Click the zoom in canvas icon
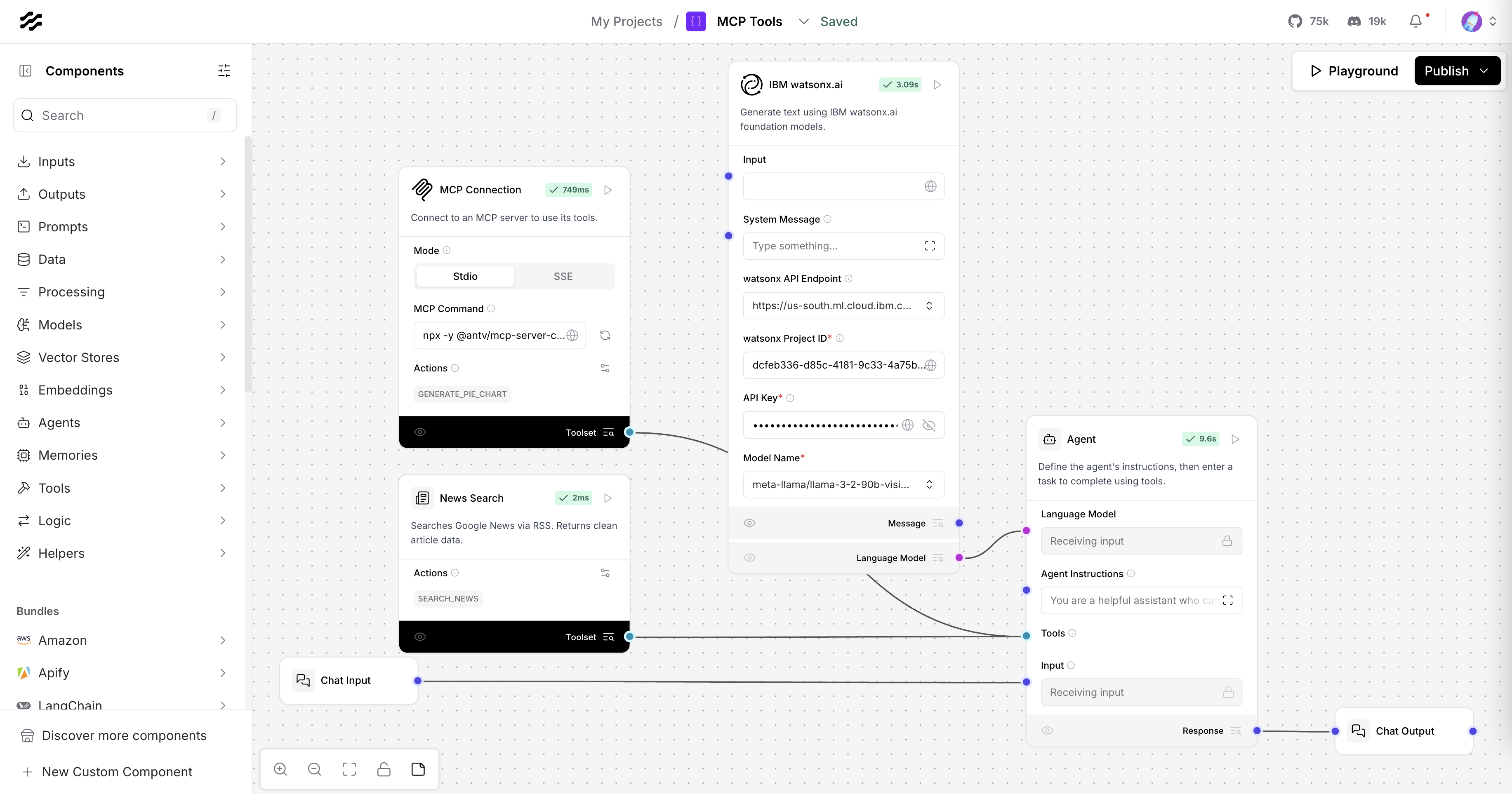The image size is (1512, 794). pos(280,769)
